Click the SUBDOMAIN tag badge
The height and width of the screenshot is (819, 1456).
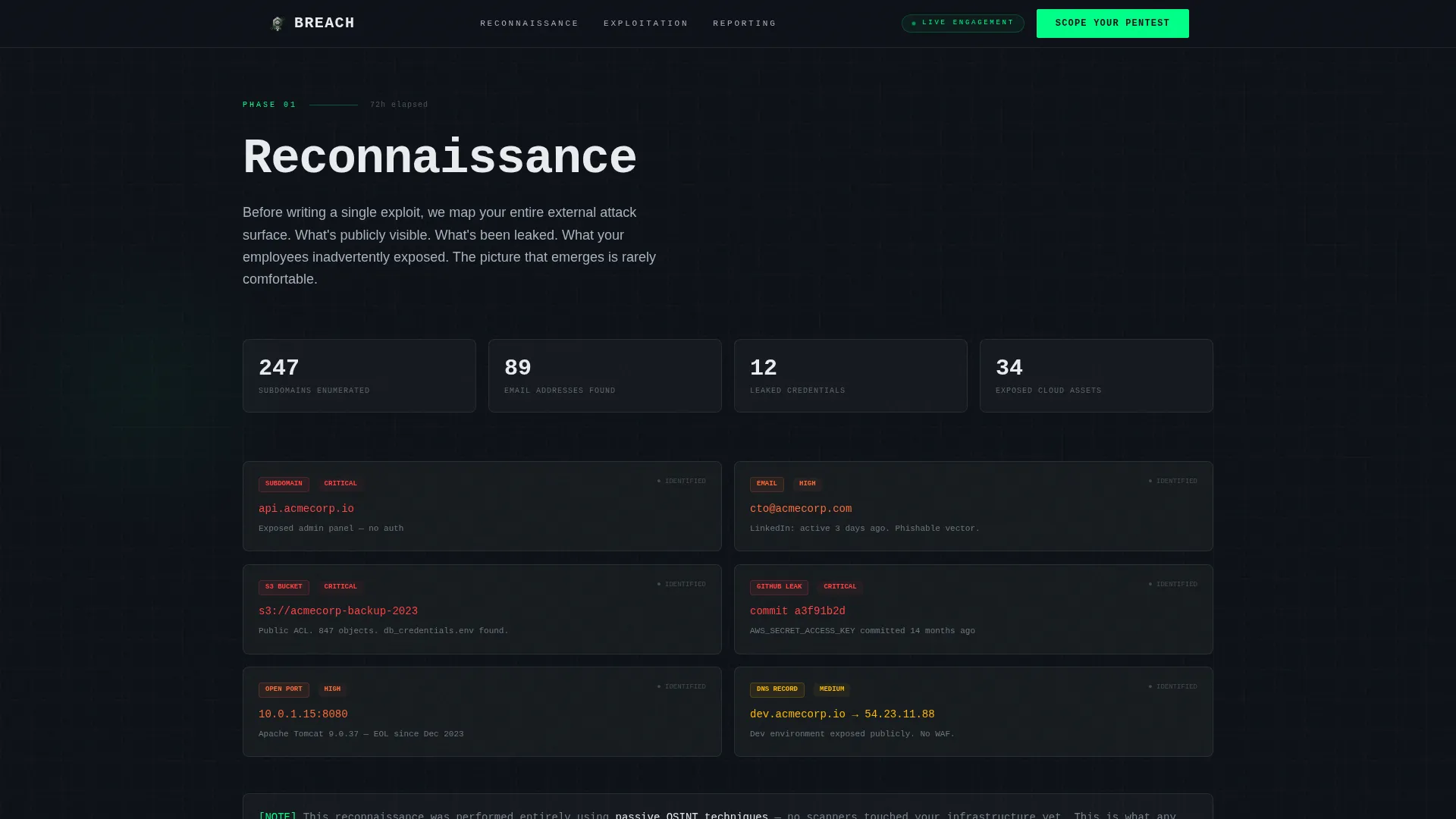coord(284,484)
